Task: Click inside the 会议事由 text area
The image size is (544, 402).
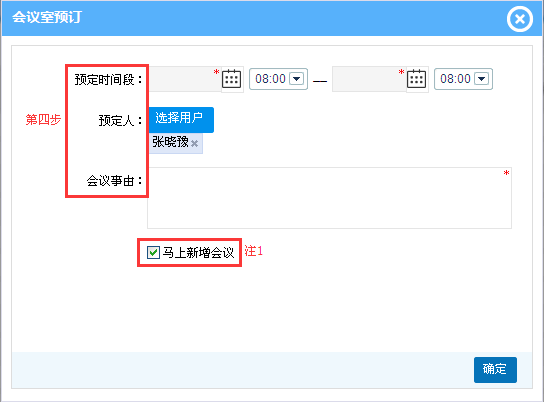Action: [x=329, y=198]
